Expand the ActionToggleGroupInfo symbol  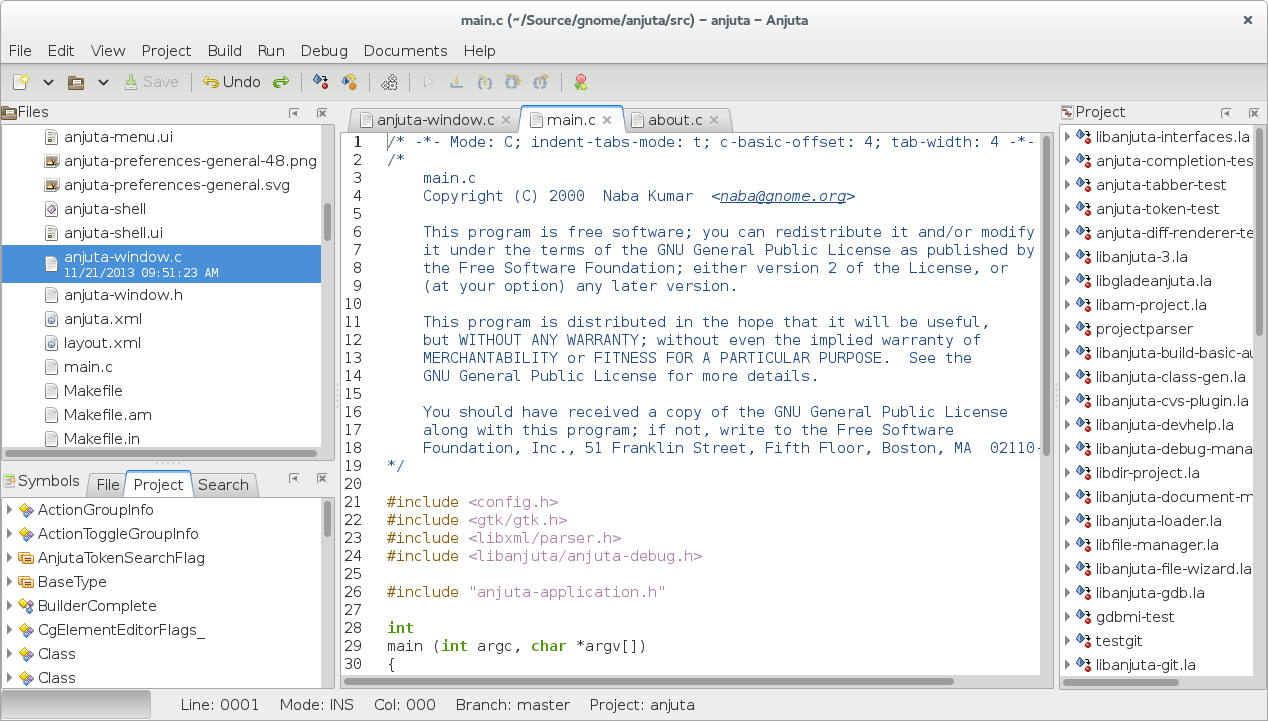(10, 534)
